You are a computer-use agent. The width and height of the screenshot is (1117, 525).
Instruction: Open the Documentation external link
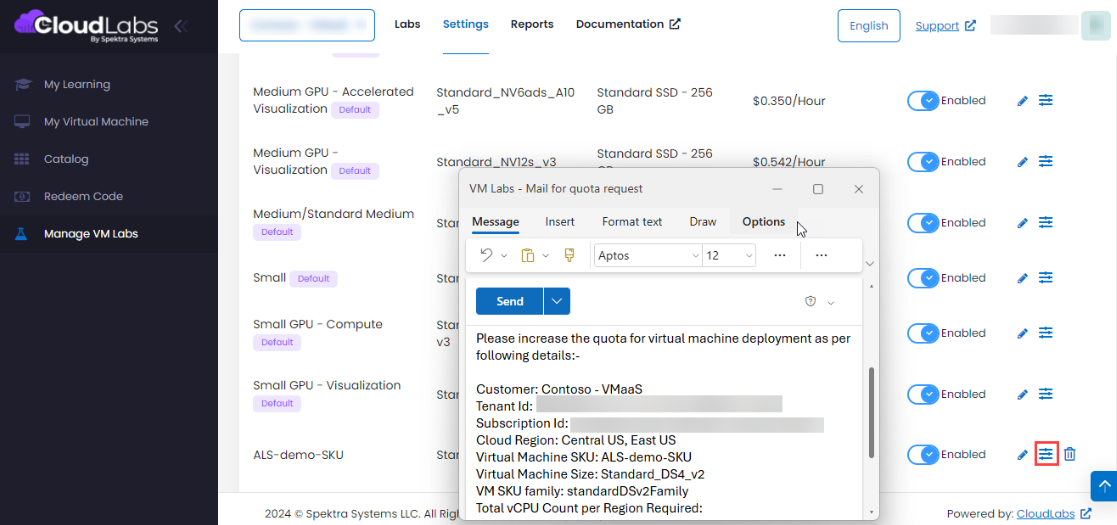[x=628, y=24]
